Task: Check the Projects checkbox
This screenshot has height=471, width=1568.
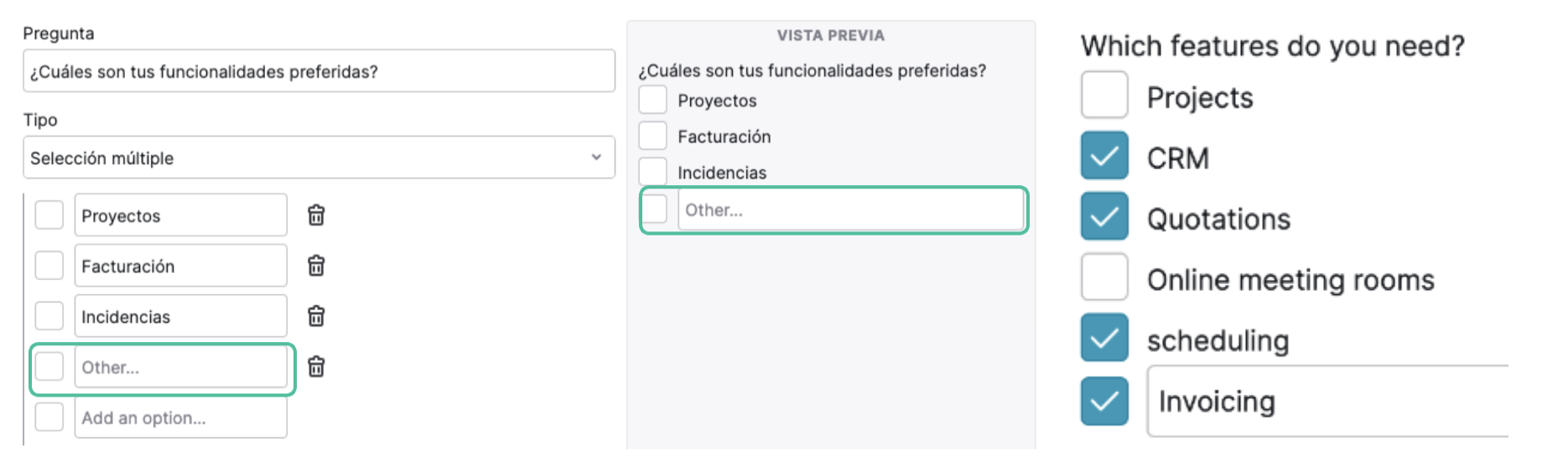Action: [x=1104, y=95]
